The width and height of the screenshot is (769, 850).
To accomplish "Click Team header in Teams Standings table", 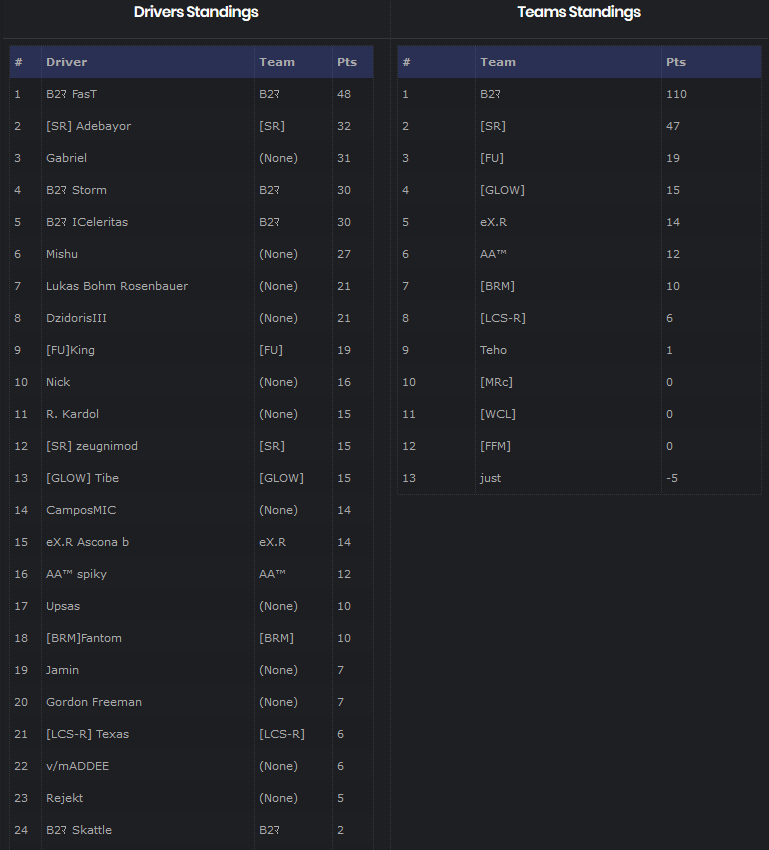I will (x=498, y=62).
